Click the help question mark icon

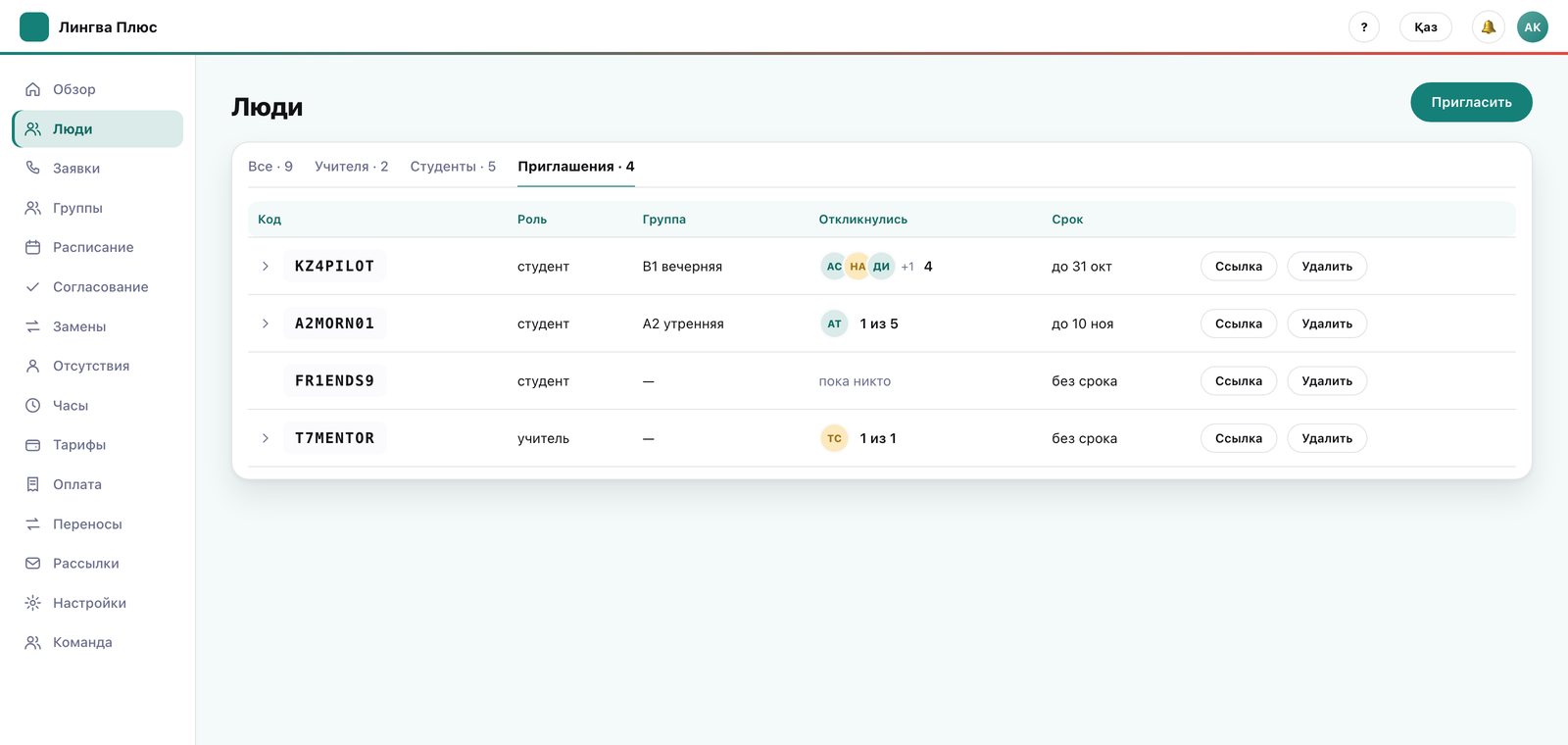1364,27
